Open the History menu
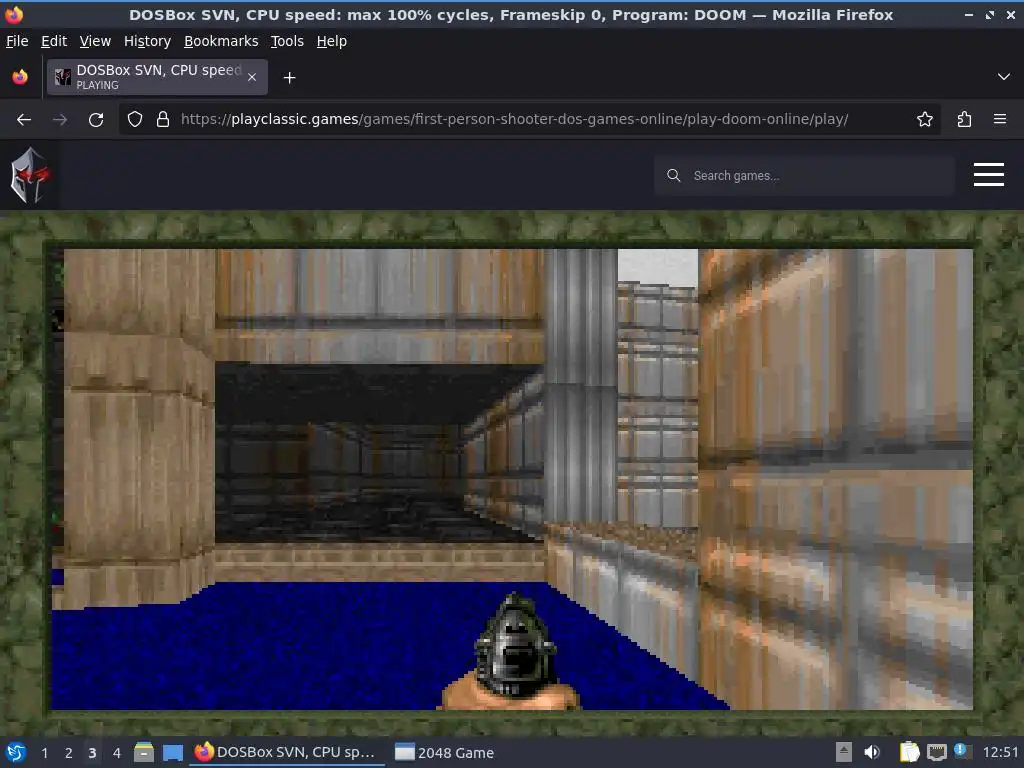The image size is (1024, 768). (147, 41)
